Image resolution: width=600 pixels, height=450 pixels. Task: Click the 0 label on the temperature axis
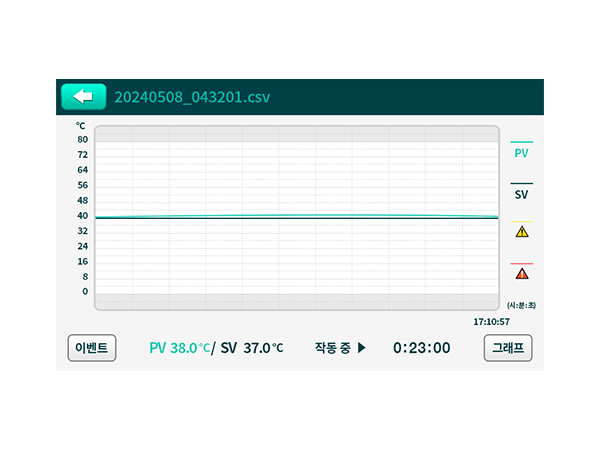click(84, 292)
